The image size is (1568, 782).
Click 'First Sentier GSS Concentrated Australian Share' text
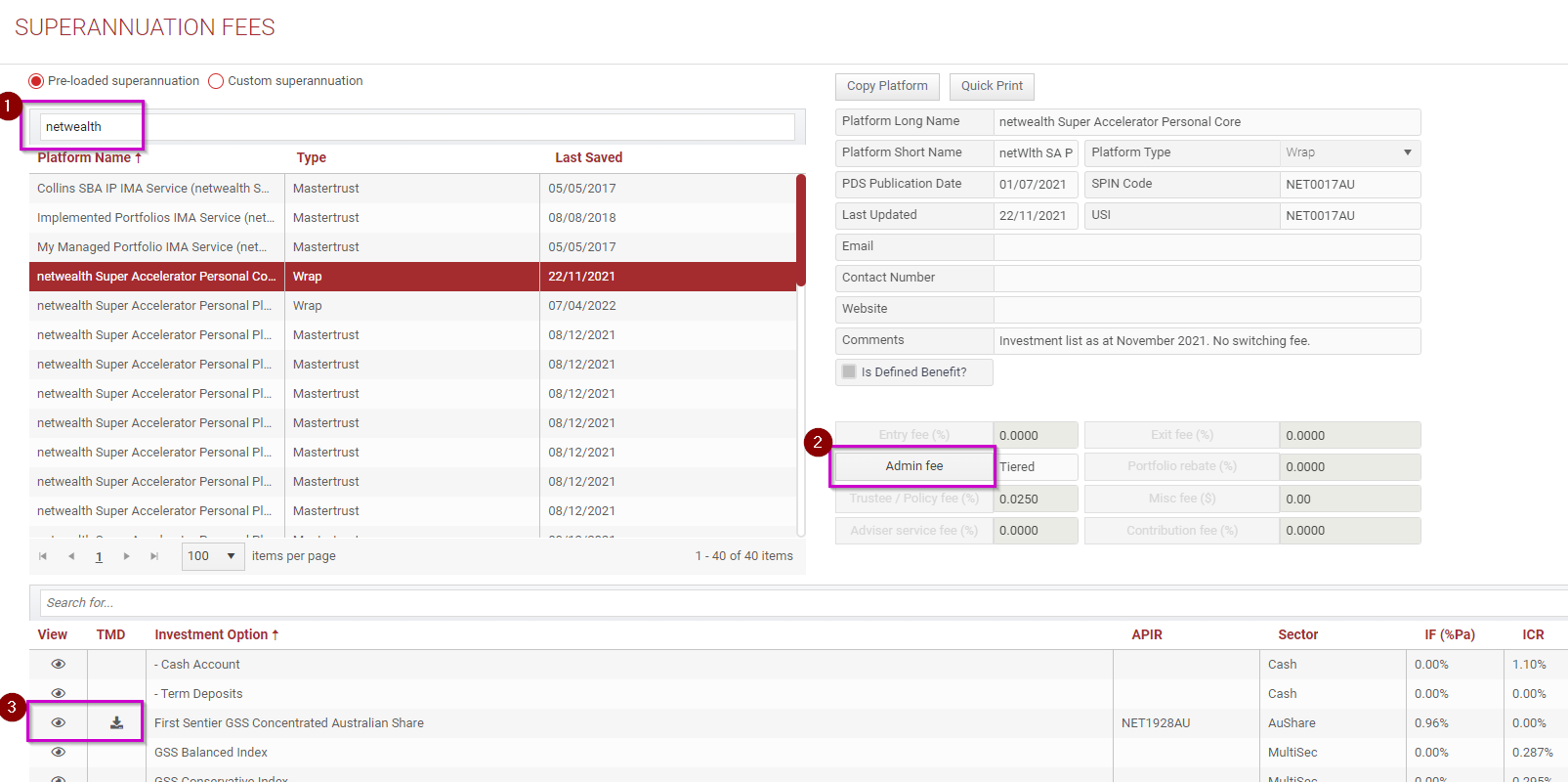coord(289,723)
